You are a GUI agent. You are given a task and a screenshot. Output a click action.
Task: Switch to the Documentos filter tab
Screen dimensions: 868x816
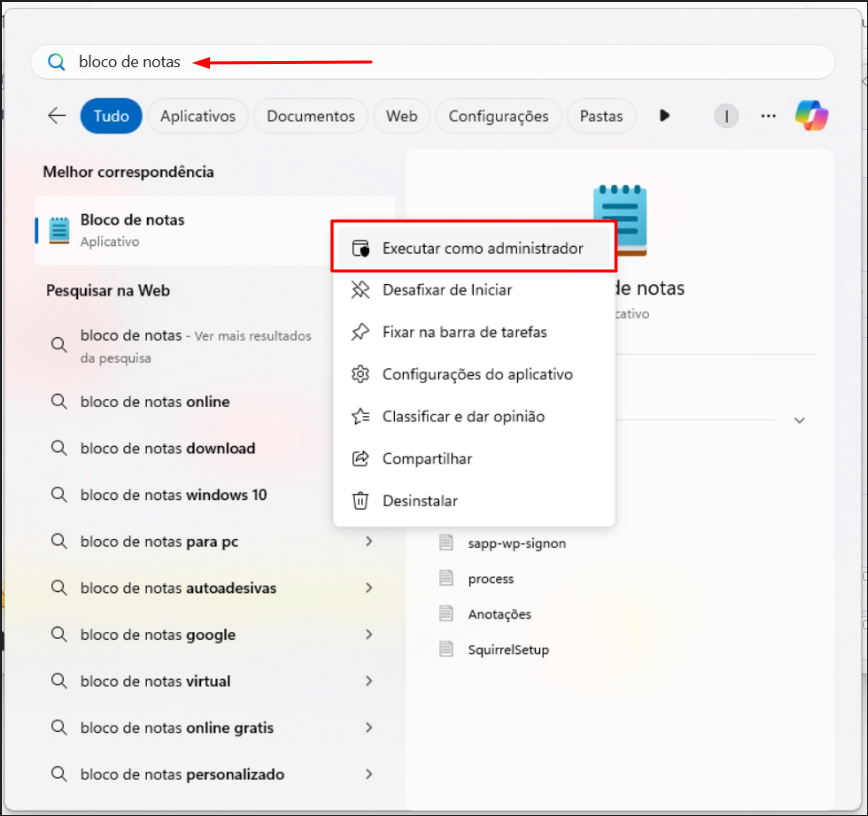311,116
